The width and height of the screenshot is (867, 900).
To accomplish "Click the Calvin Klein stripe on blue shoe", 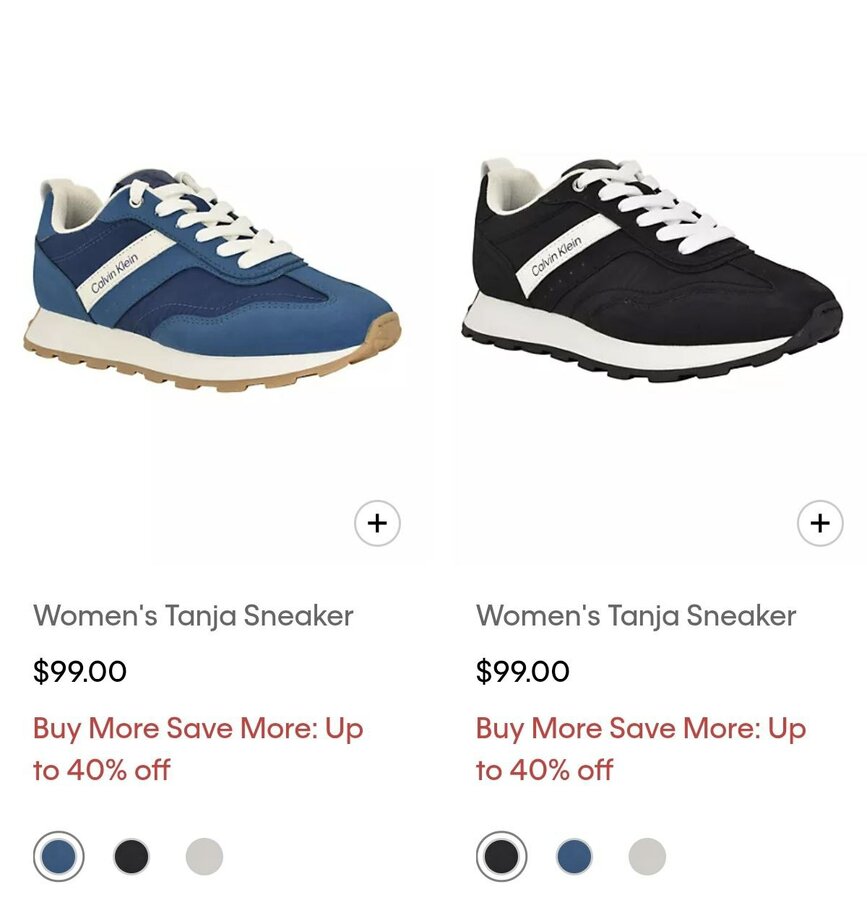I will [x=124, y=269].
